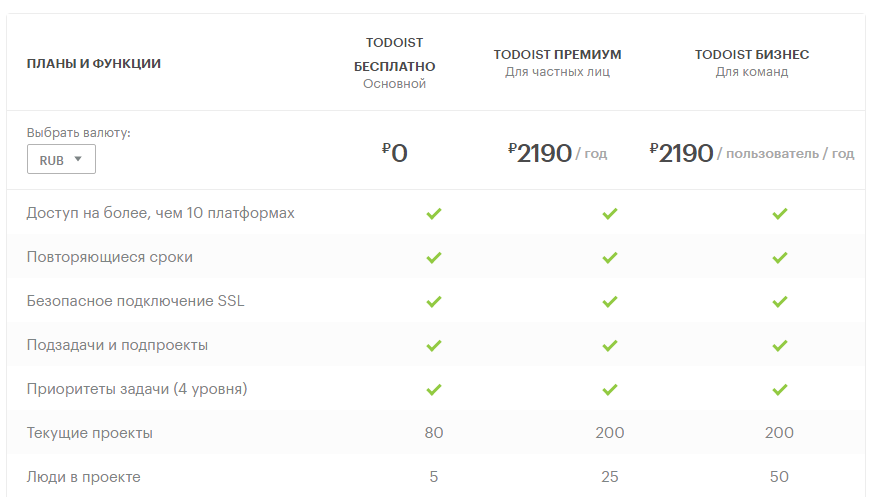Click the Планы и функции heading
873x497 pixels.
(94, 64)
